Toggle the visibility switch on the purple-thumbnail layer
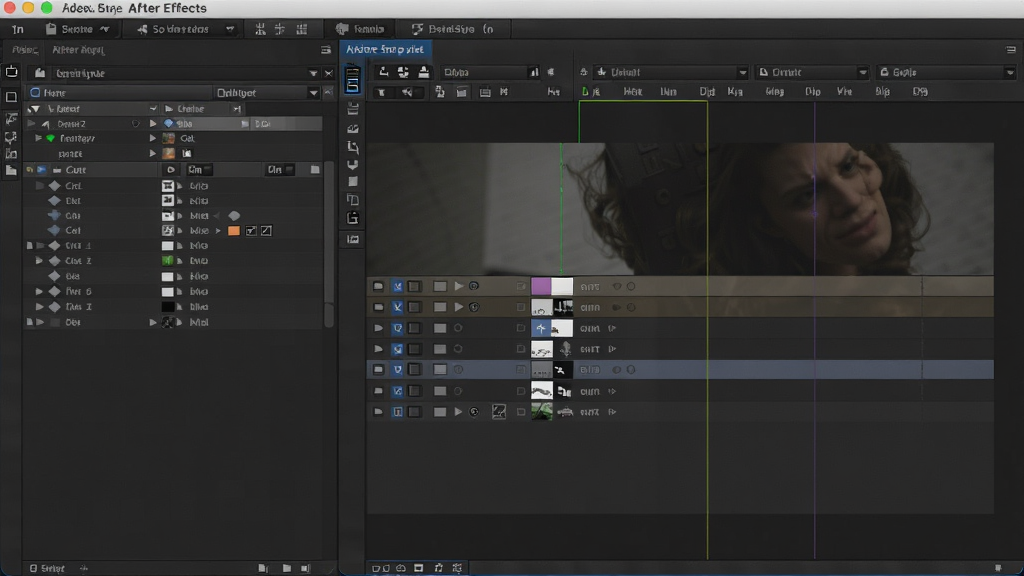The image size is (1024, 576). pyautogui.click(x=397, y=286)
